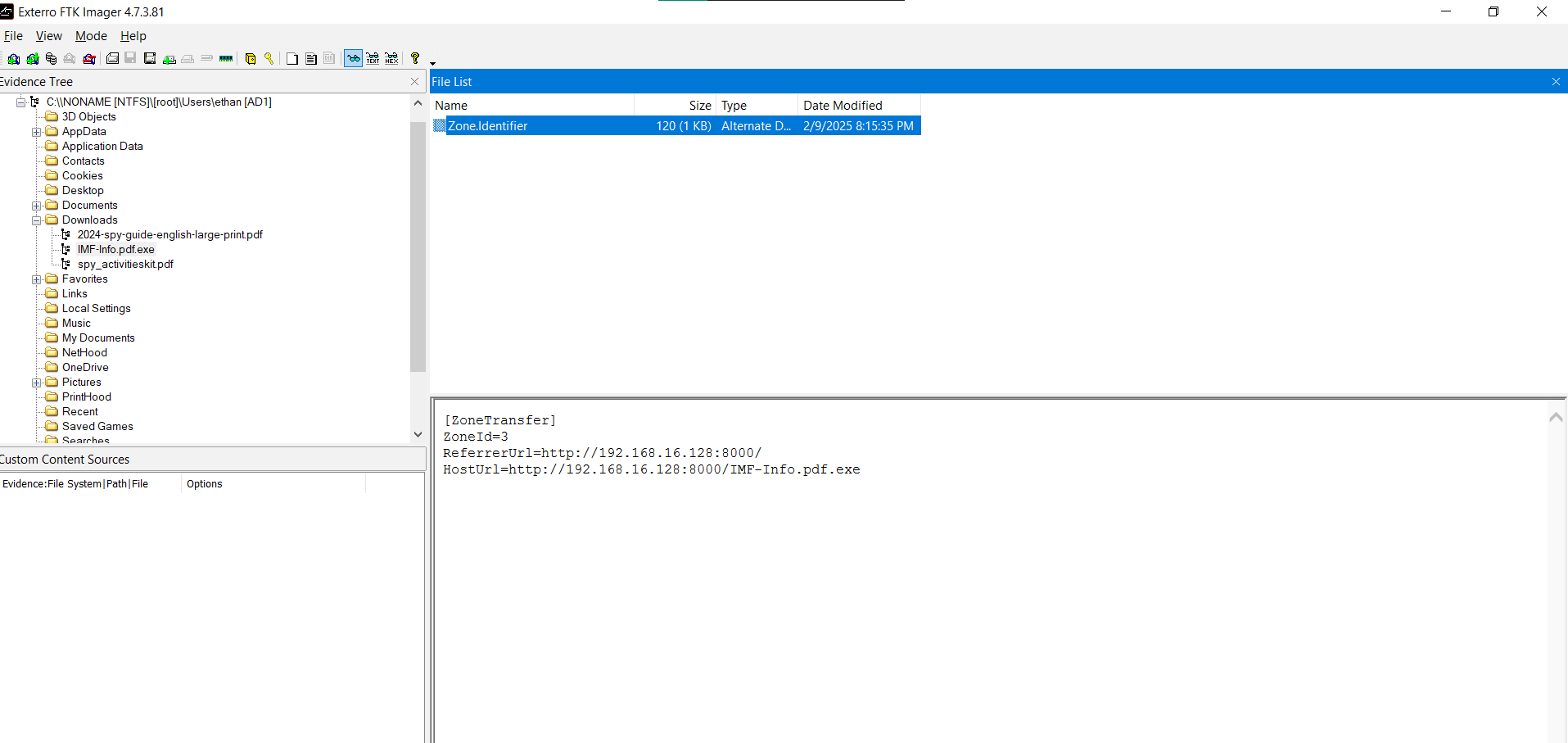The height and width of the screenshot is (743, 1568).
Task: Click the Add Evidence Item toolbar icon
Action: pos(14,58)
